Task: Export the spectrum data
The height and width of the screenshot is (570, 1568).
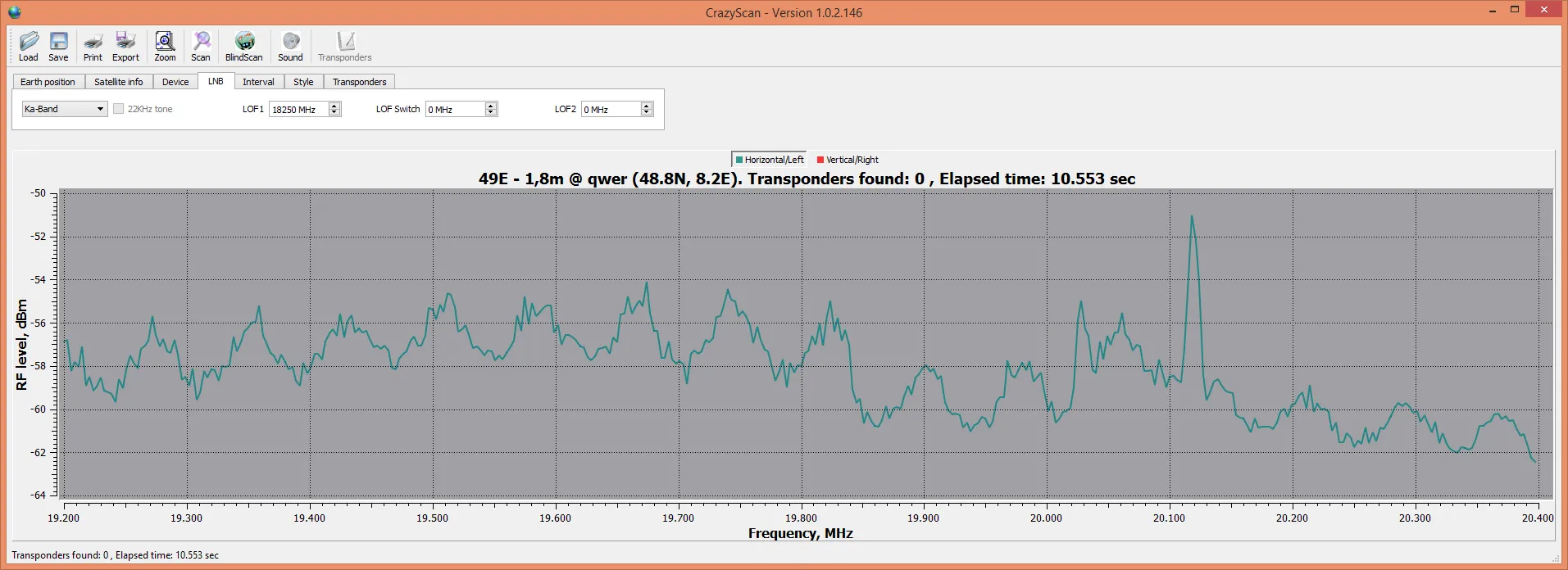Action: click(125, 46)
